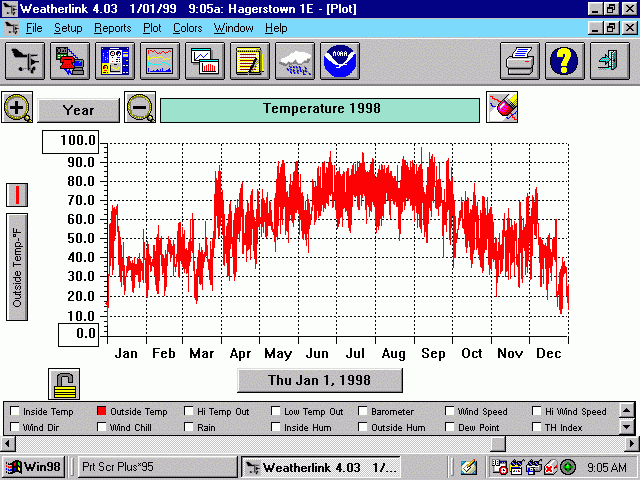Click the red line style button

17,195
